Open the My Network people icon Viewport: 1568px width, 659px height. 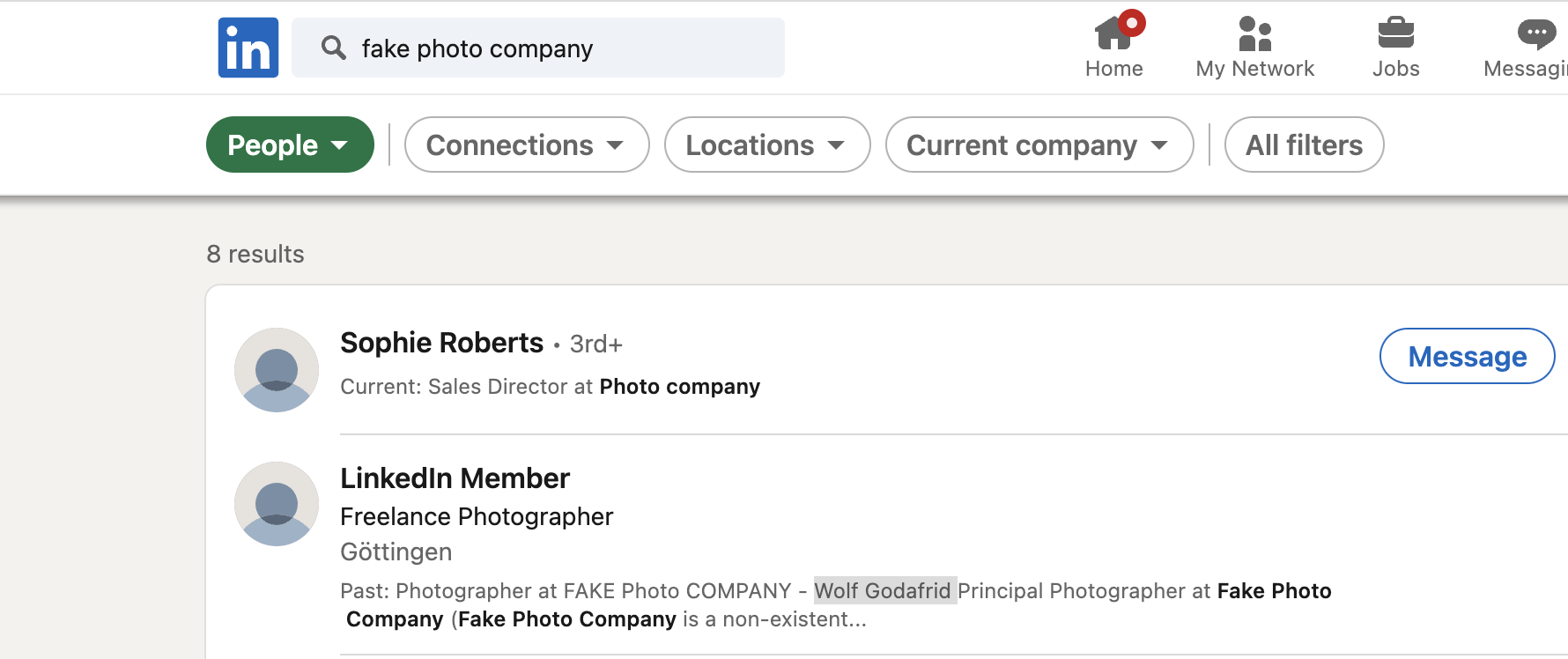(1254, 33)
